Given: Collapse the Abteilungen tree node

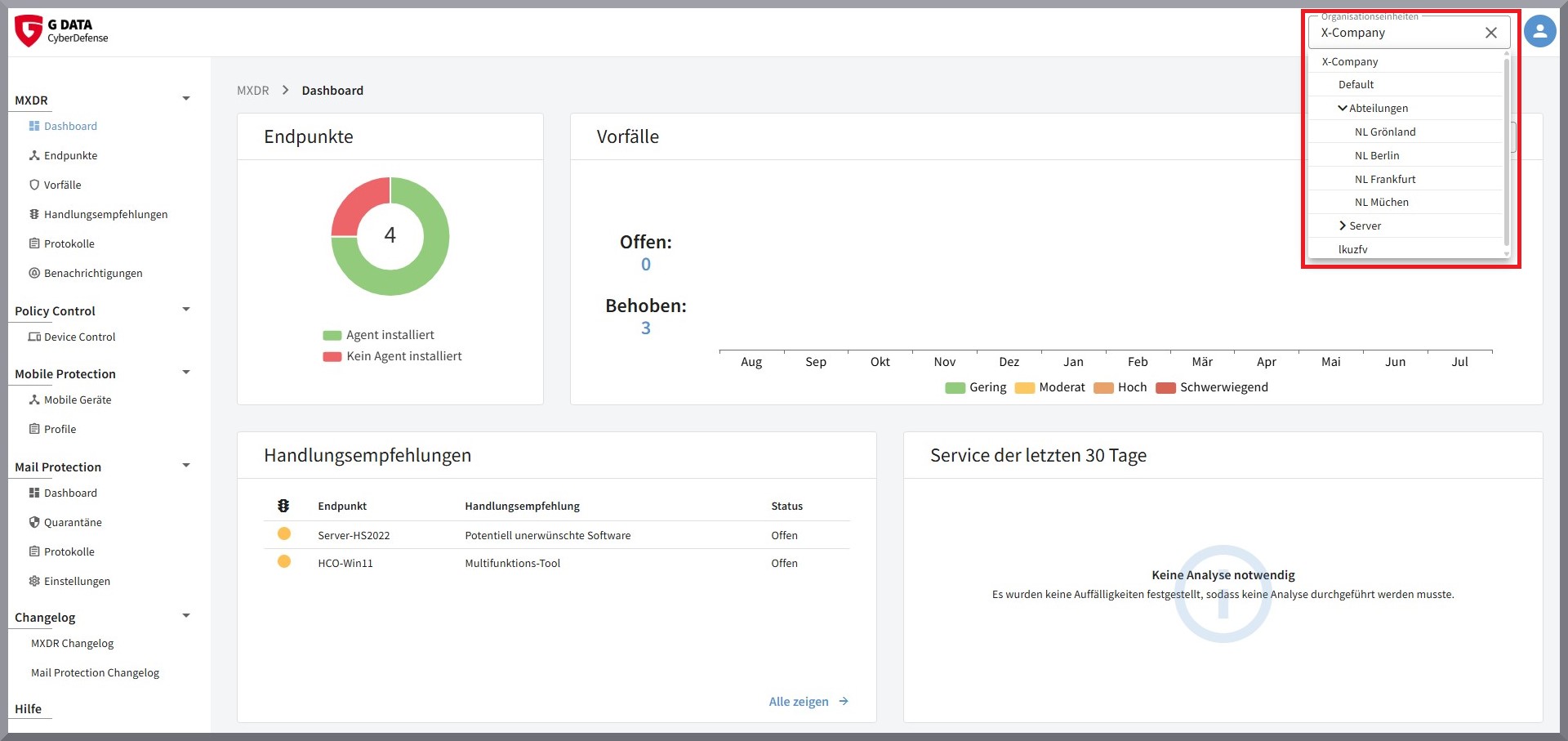Looking at the screenshot, I should coord(1342,108).
